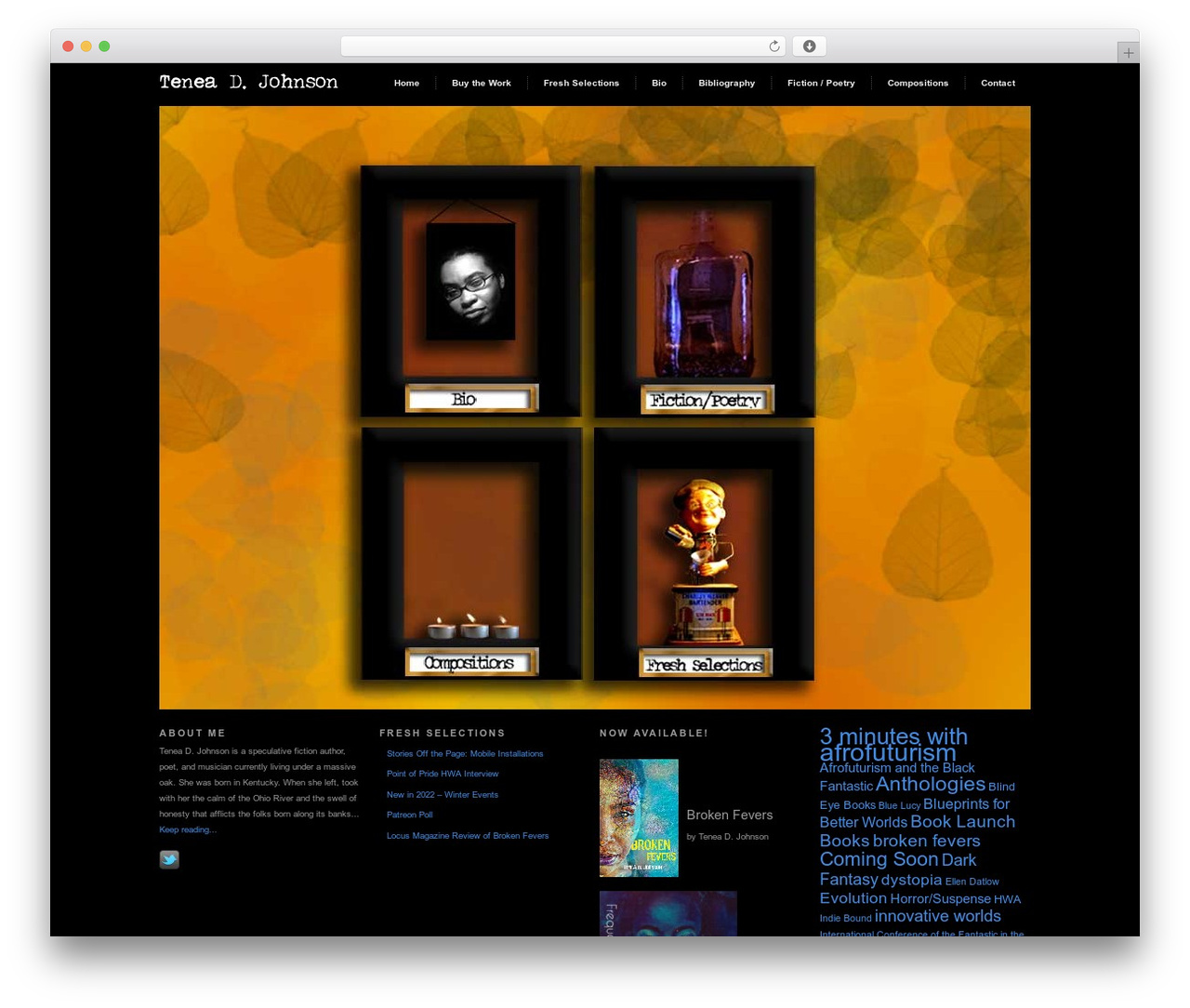The image size is (1190, 1008).
Task: Open a new tab with the plus button
Action: point(1128,53)
